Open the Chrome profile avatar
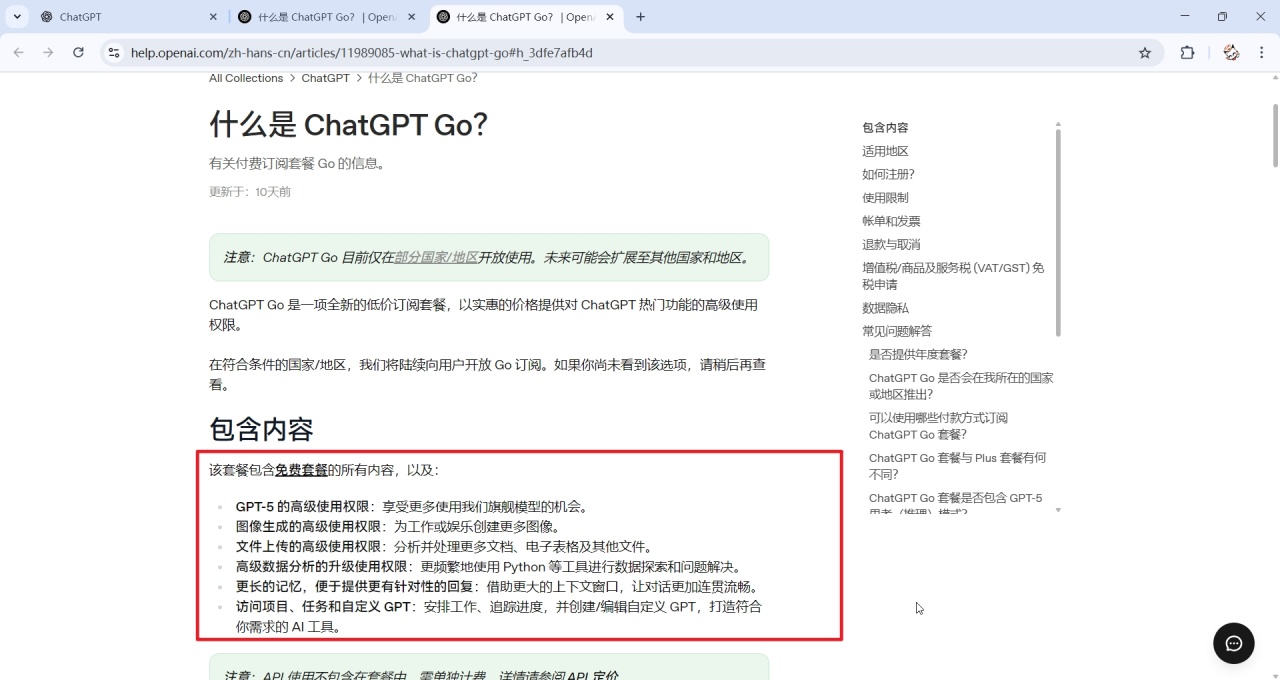 click(1231, 53)
